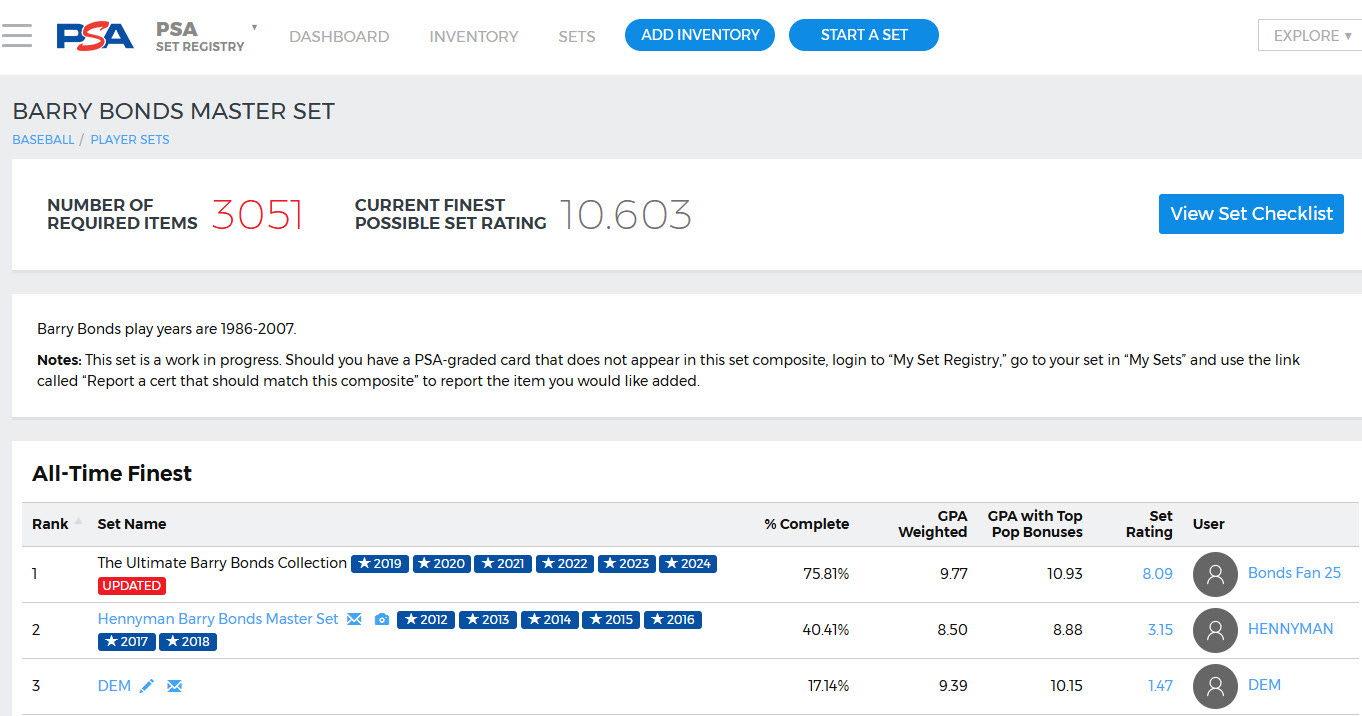Open set rating 1.47 link
This screenshot has width=1362, height=716.
pos(1160,686)
